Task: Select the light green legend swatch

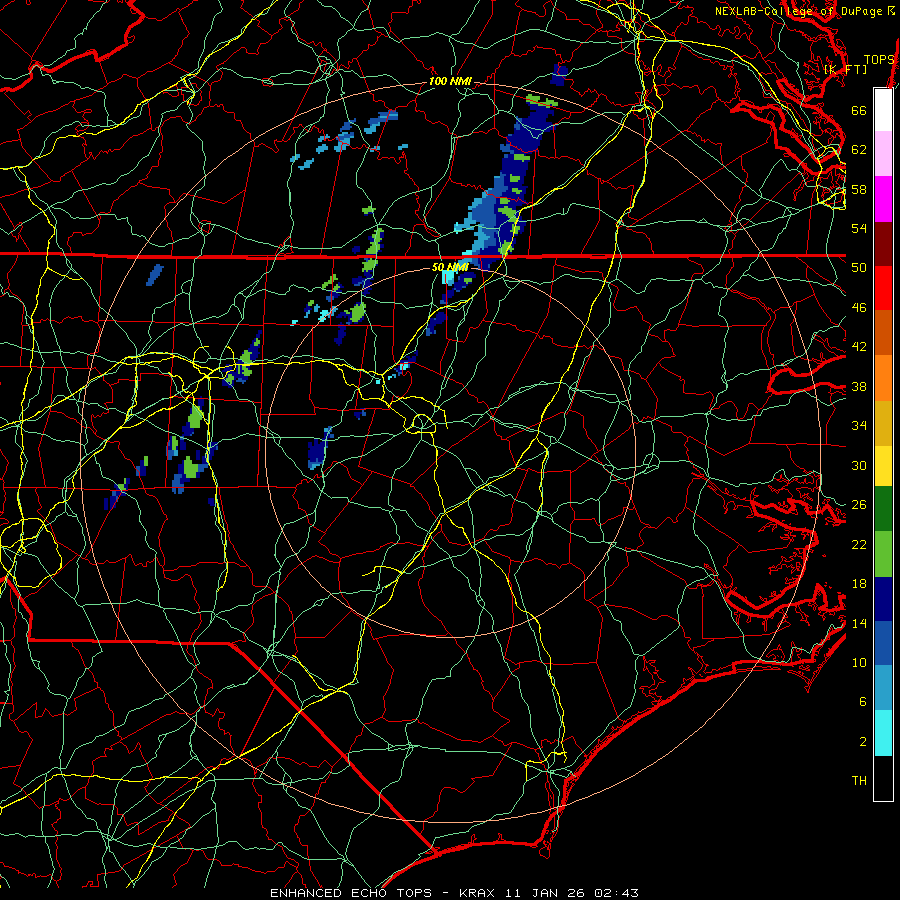Action: pos(883,554)
